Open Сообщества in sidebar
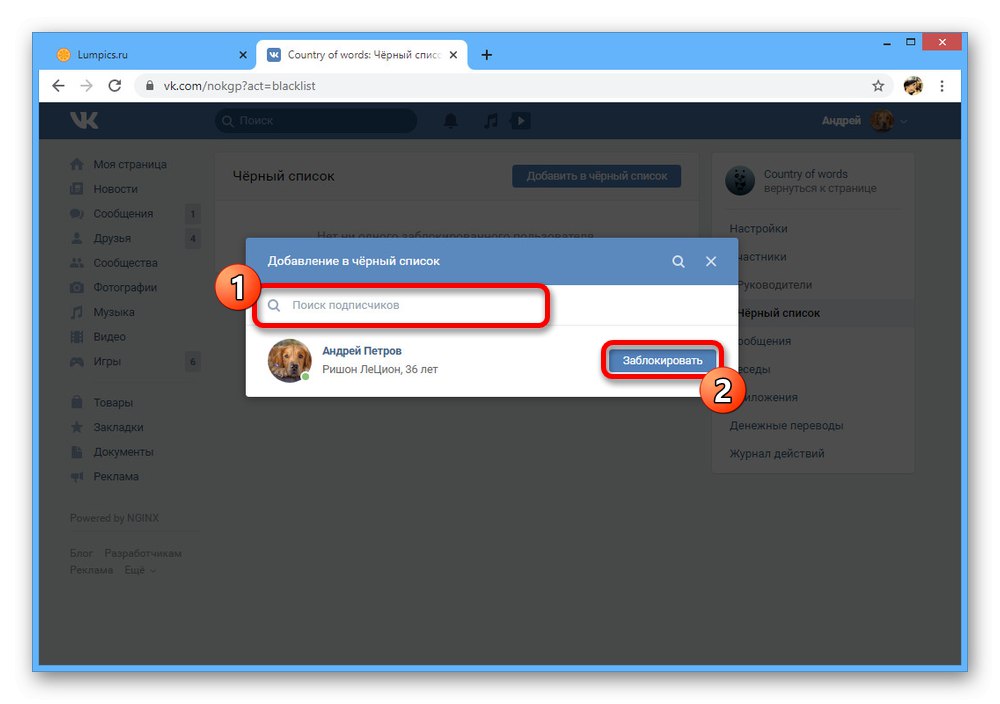This screenshot has height=704, width=1000. pyautogui.click(x=126, y=263)
